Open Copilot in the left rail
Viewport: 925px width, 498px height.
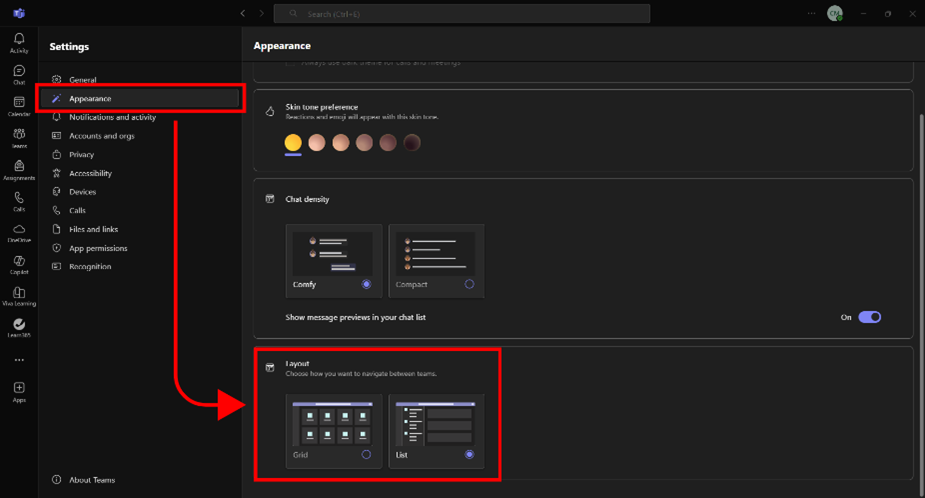point(19,264)
